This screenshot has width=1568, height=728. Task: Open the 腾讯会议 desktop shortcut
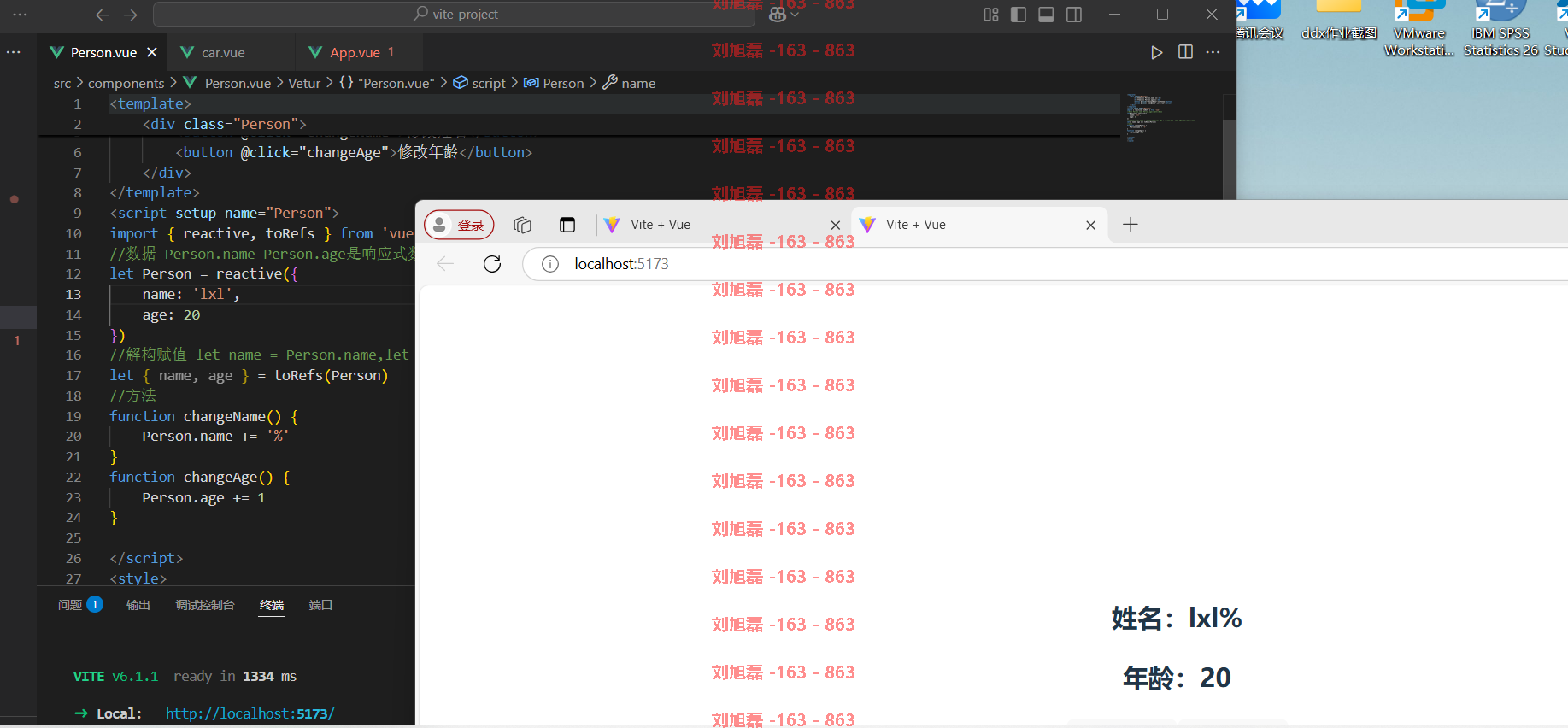tap(1260, 21)
